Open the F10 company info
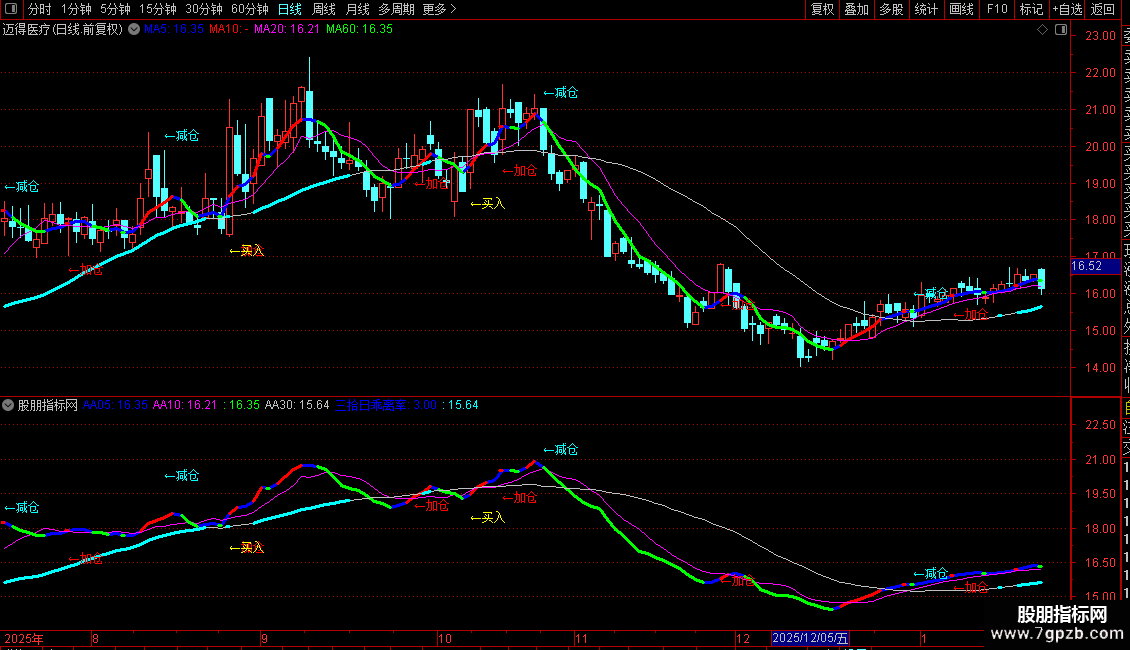 tap(997, 9)
